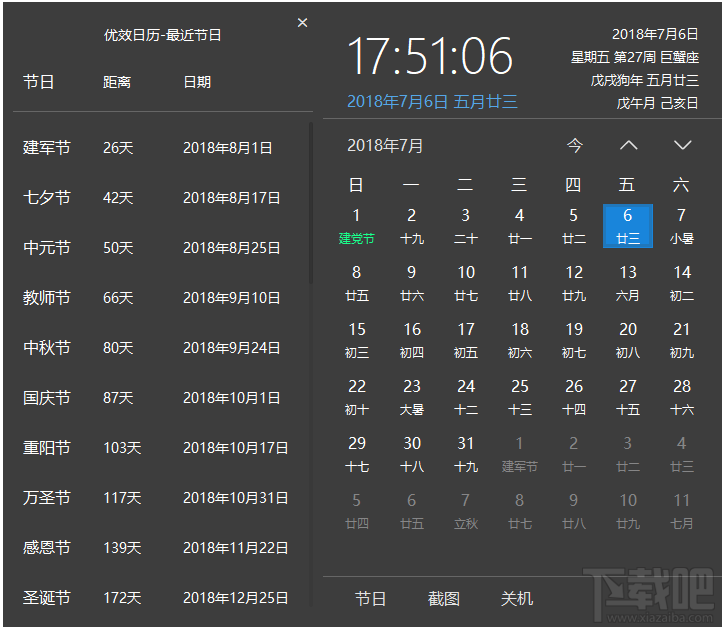Expand the 2018年7月 month header
Image resolution: width=722 pixels, height=628 pixels.
385,146
